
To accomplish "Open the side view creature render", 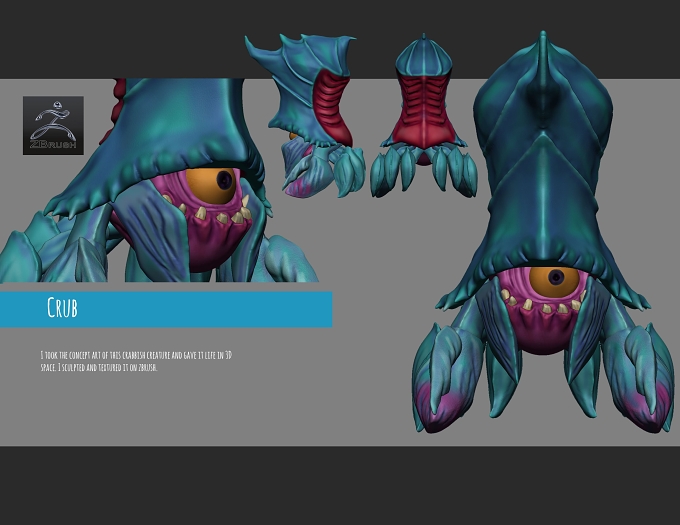I will [305, 116].
